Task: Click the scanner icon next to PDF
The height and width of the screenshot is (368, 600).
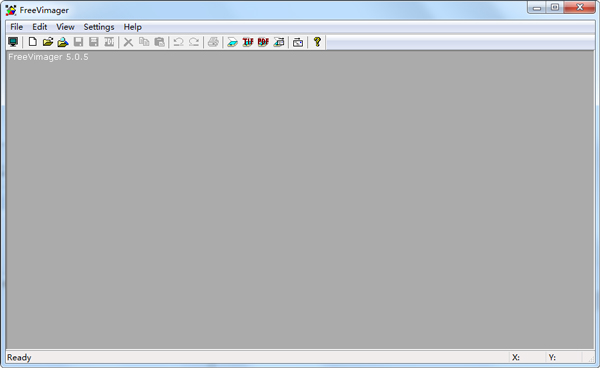Action: (x=279, y=42)
